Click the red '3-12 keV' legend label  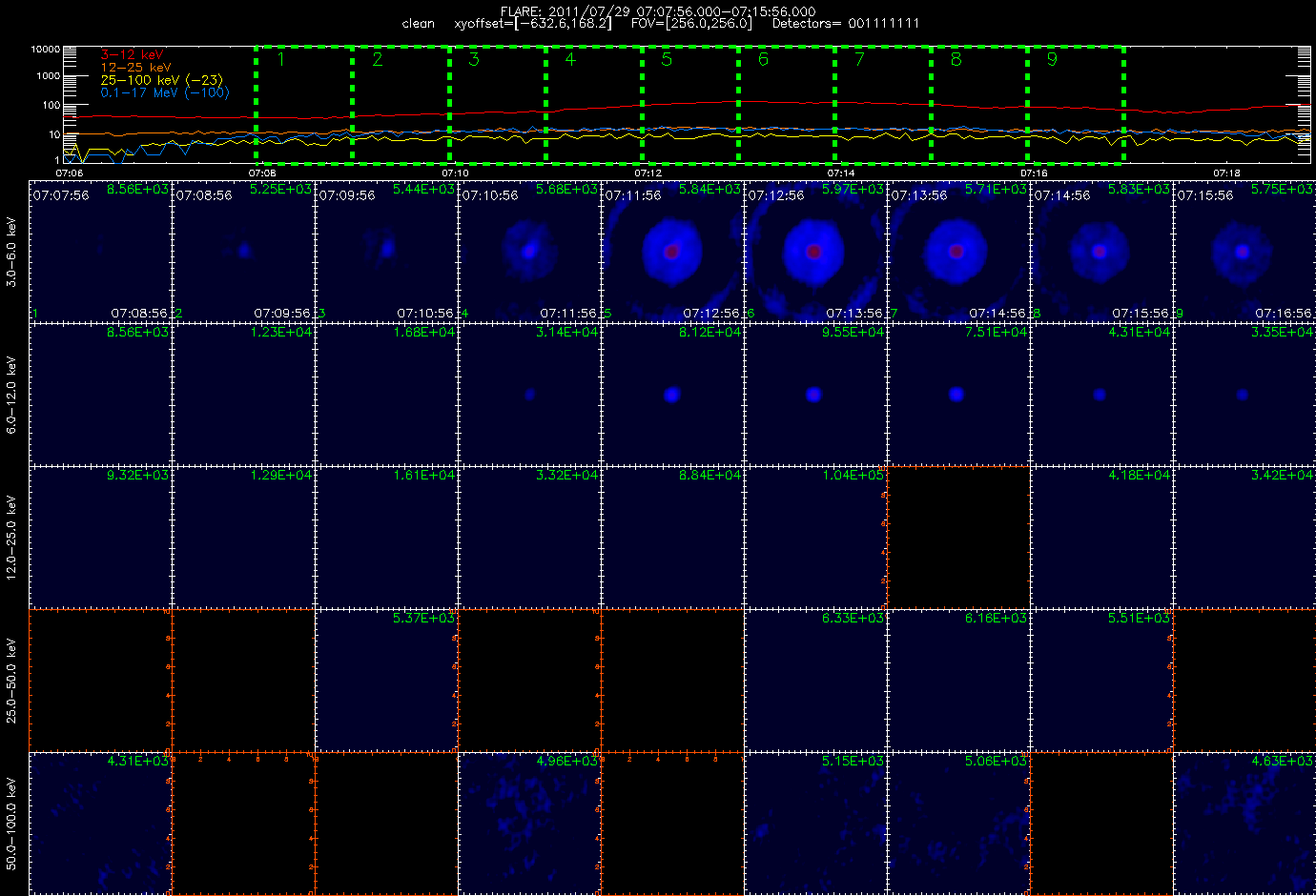coord(132,55)
